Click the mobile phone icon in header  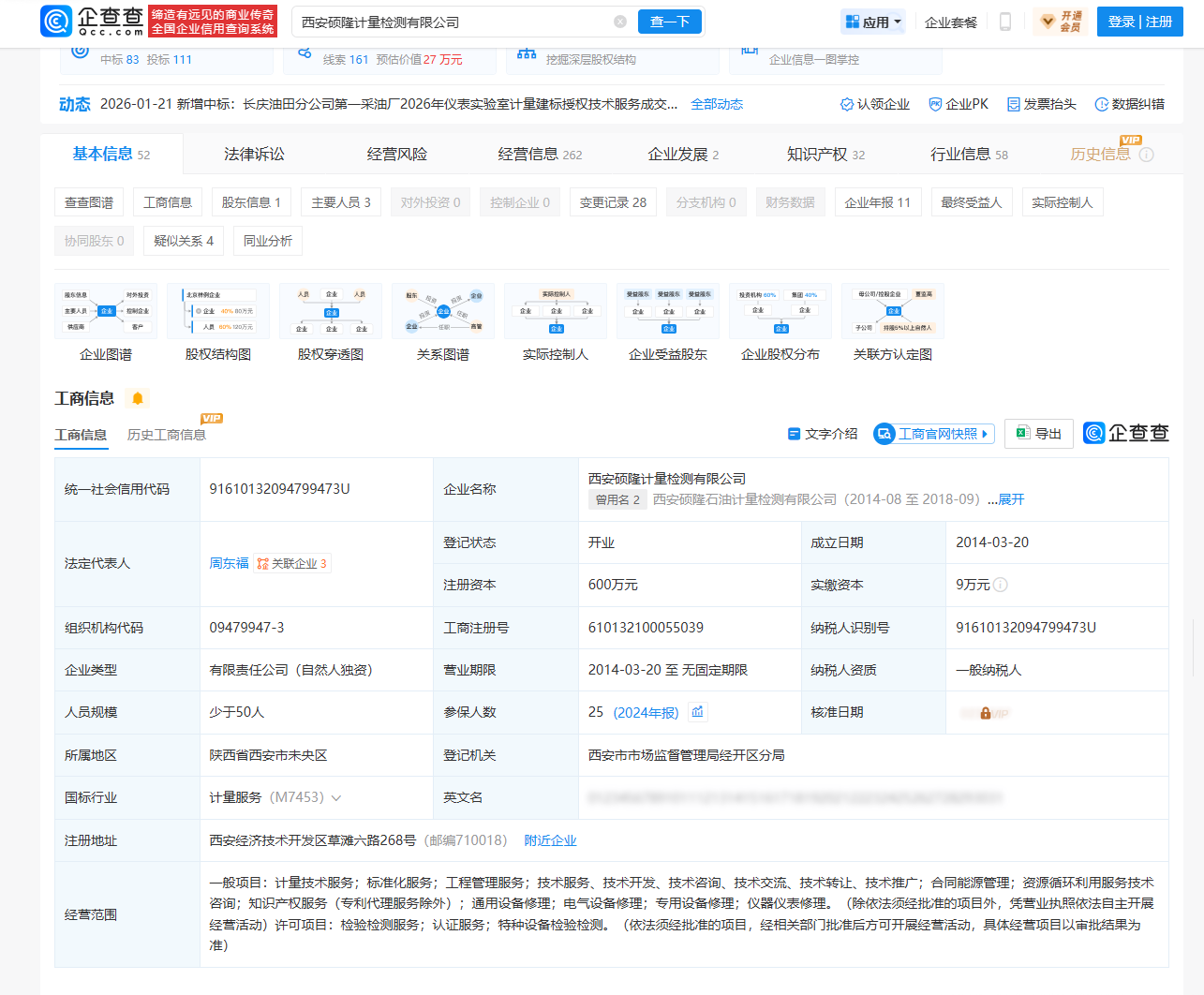[x=1005, y=22]
